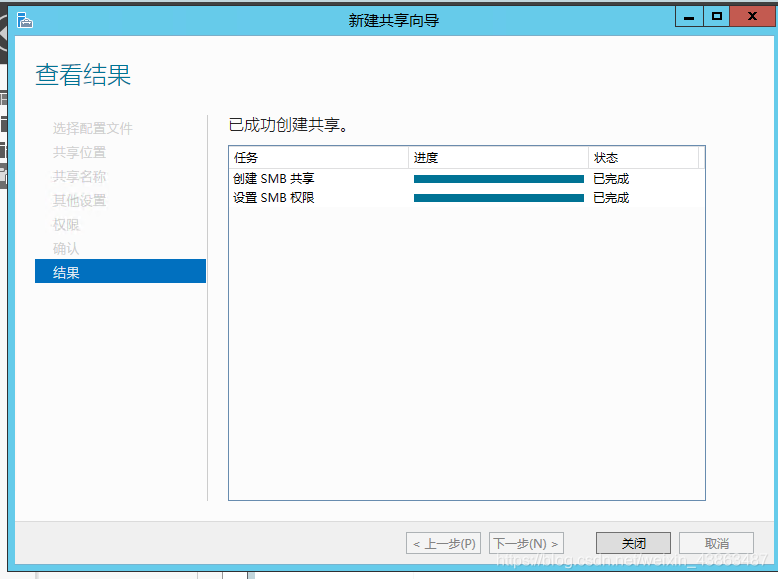Click 已完成 status of 设置 SMB 权限

pyautogui.click(x=611, y=198)
